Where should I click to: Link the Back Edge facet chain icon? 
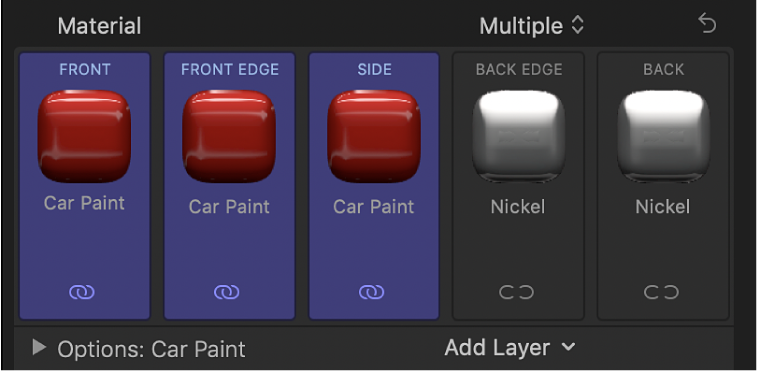[517, 292]
